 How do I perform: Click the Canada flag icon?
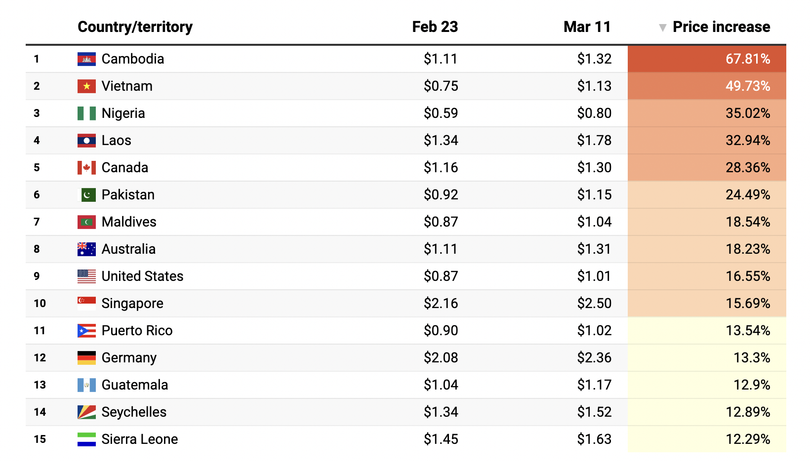(86, 168)
